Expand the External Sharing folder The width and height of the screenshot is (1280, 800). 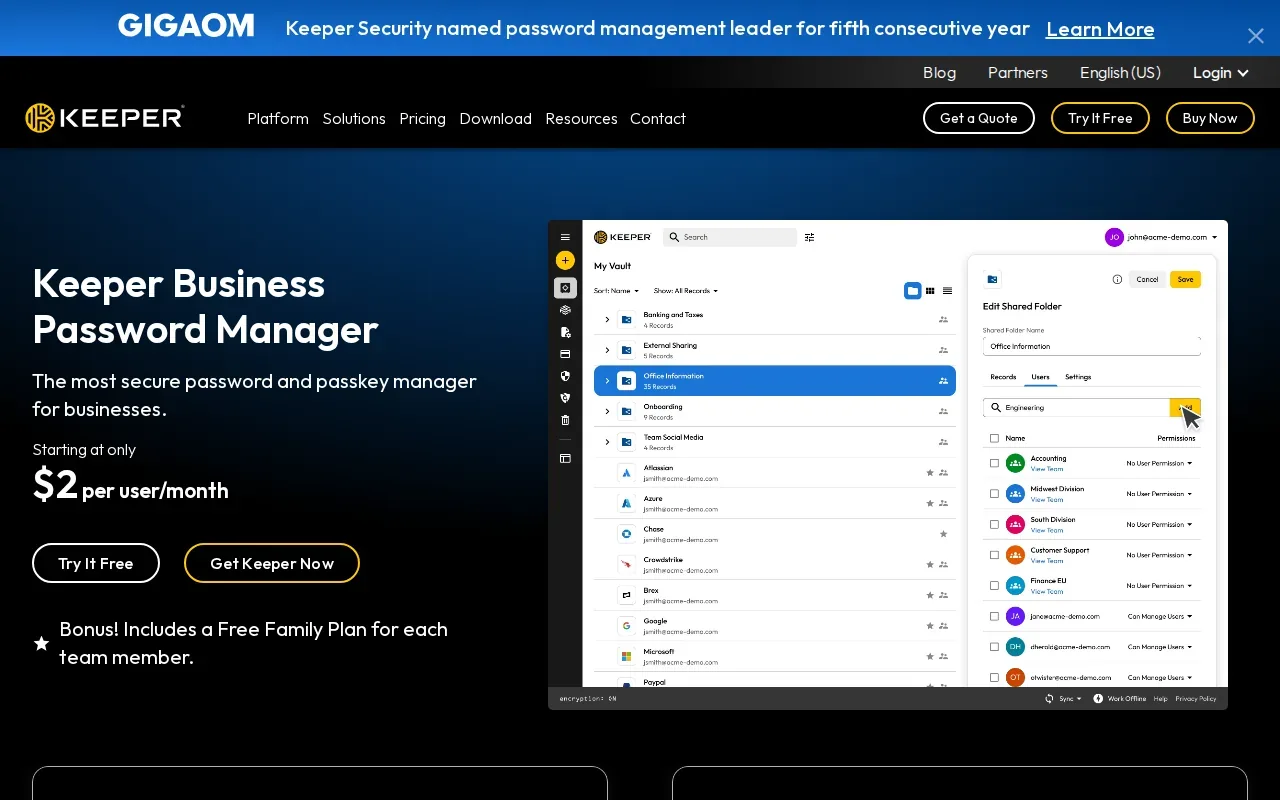pos(607,350)
